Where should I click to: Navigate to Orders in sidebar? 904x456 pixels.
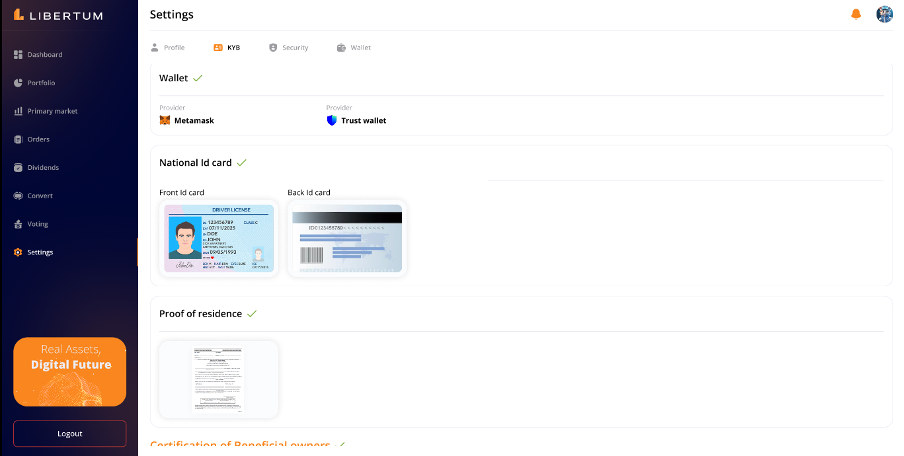(38, 139)
